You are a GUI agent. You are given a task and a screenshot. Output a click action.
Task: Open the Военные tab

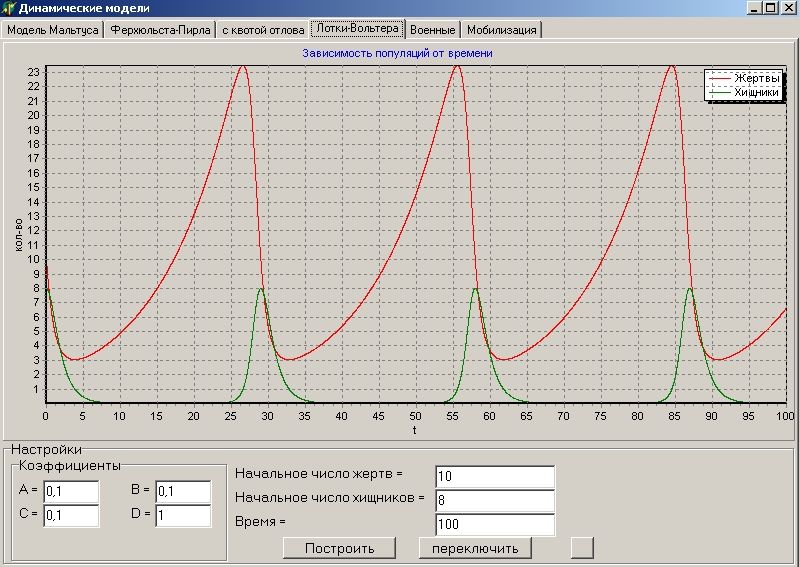[433, 30]
